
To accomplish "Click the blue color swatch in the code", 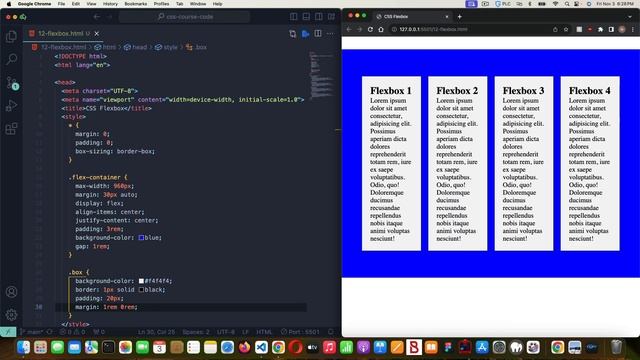I will (x=141, y=238).
